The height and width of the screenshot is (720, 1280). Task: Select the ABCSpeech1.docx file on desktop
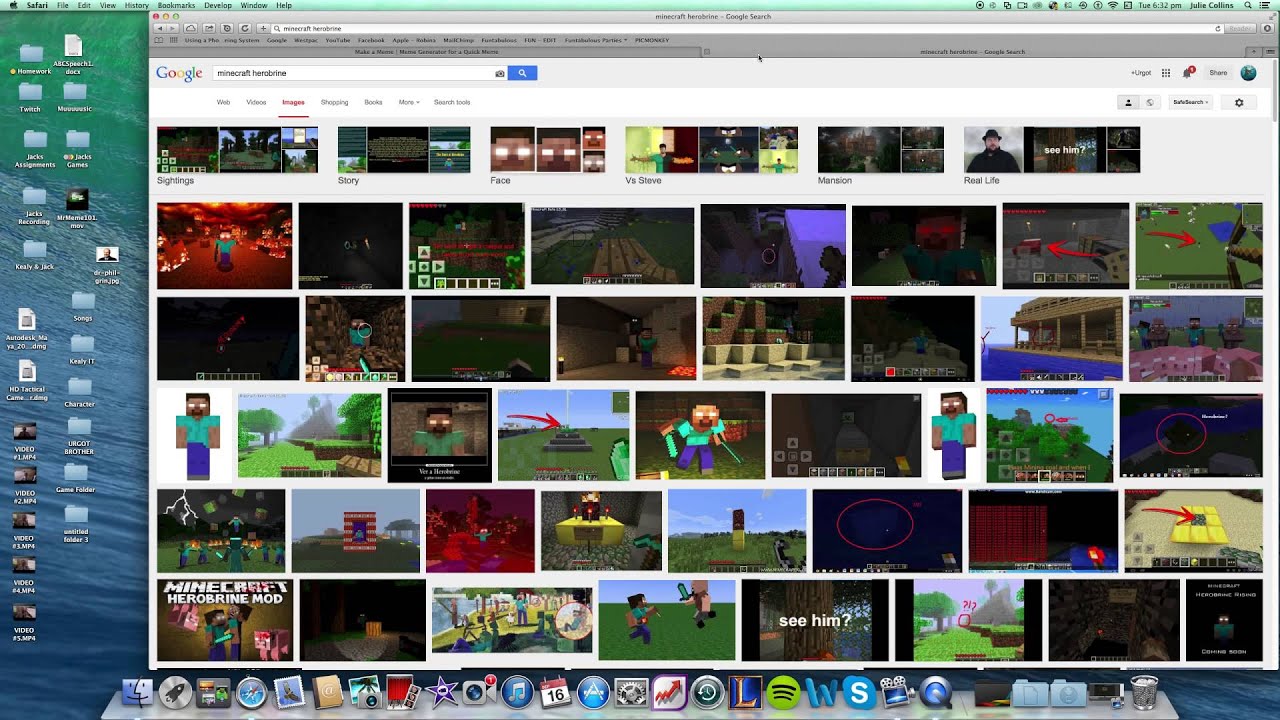[73, 55]
